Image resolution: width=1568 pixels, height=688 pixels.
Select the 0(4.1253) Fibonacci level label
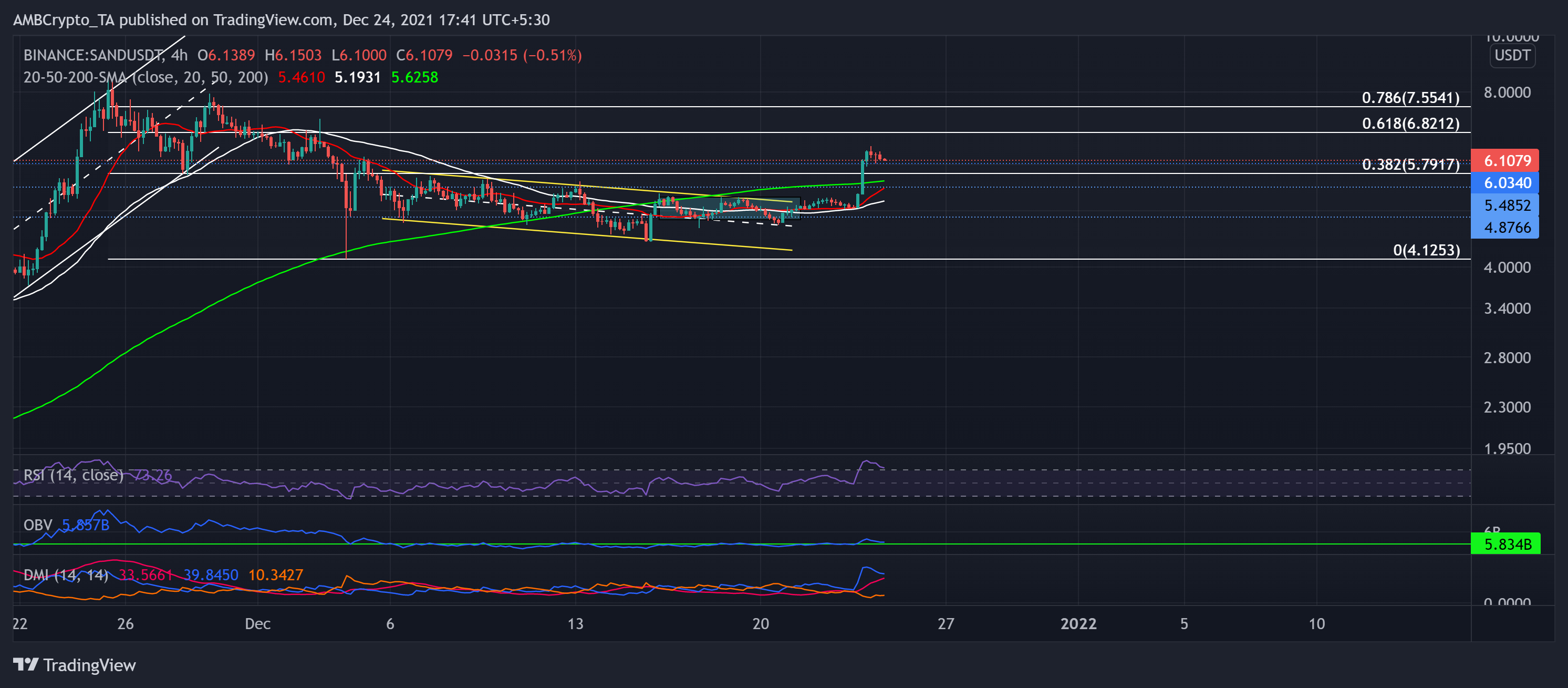(x=1426, y=250)
